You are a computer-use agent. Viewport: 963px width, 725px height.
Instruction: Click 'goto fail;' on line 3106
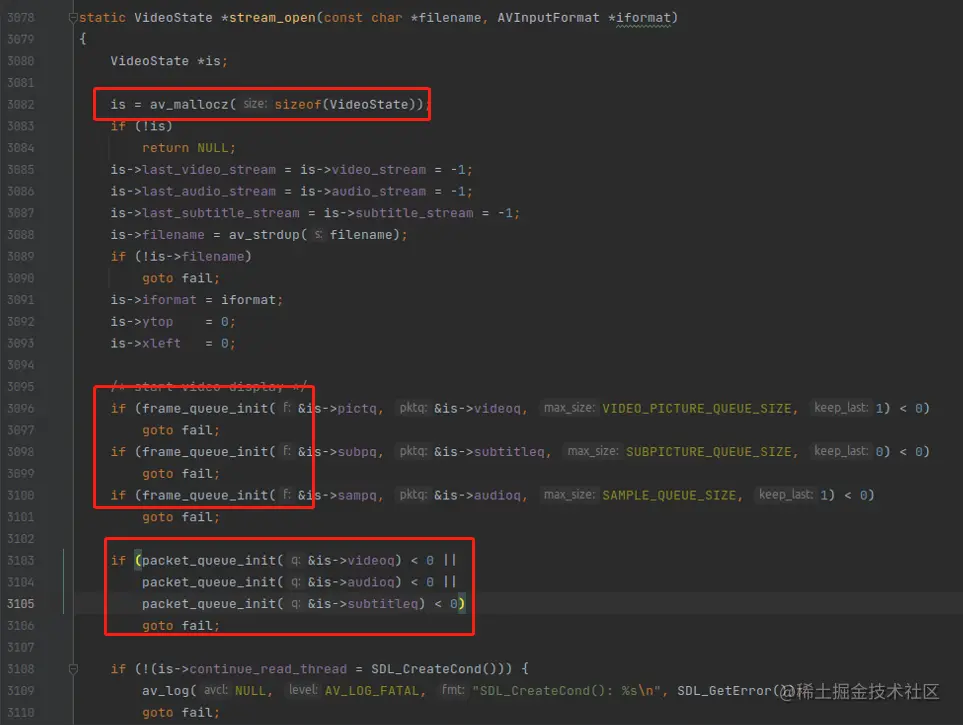pyautogui.click(x=181, y=625)
